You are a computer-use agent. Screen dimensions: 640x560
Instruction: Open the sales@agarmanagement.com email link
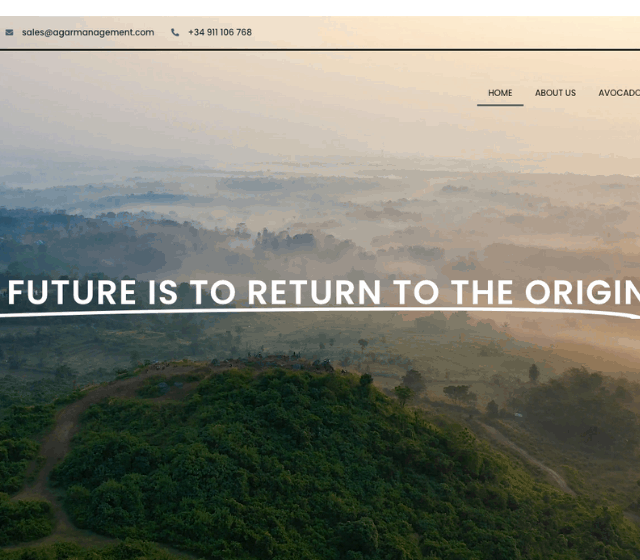pyautogui.click(x=88, y=32)
